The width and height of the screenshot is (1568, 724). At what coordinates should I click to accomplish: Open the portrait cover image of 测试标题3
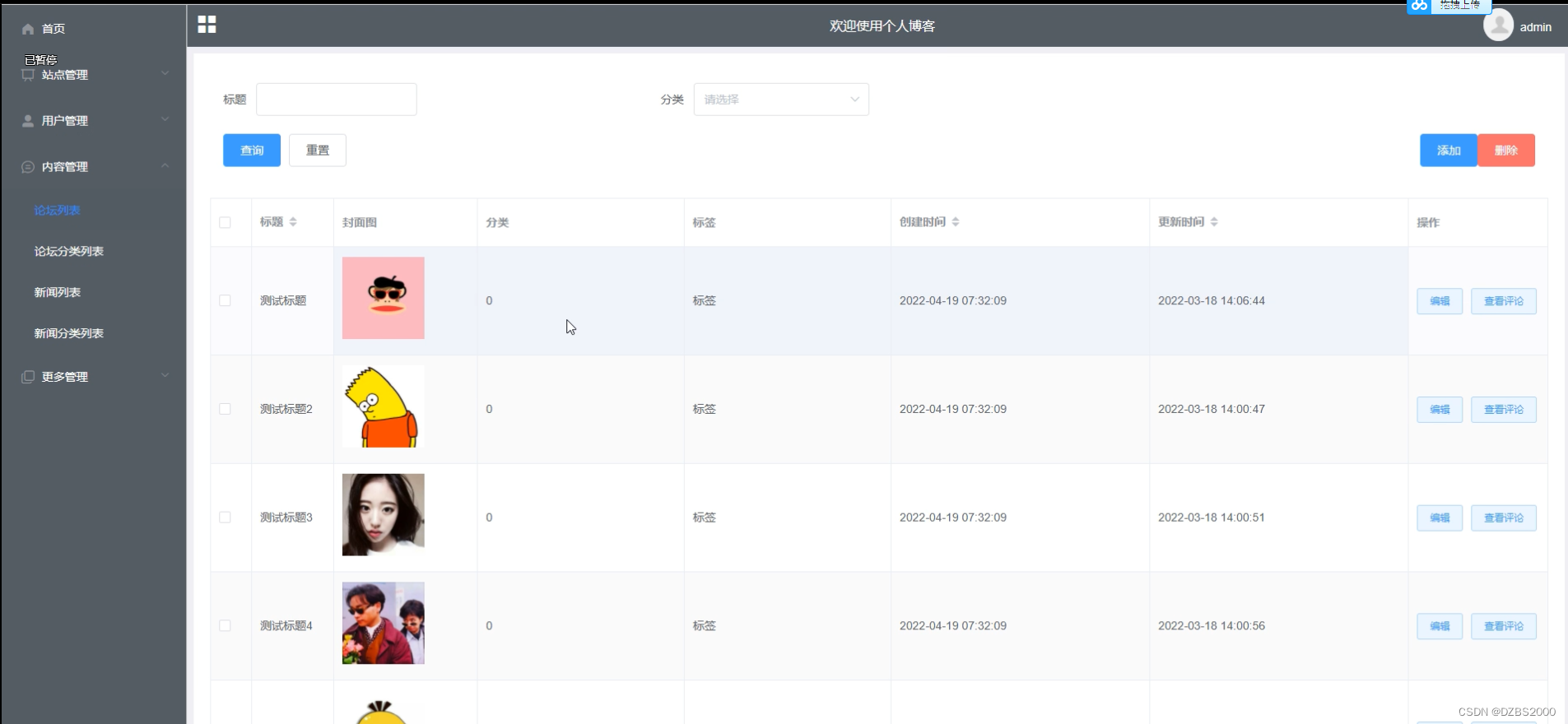(x=384, y=515)
